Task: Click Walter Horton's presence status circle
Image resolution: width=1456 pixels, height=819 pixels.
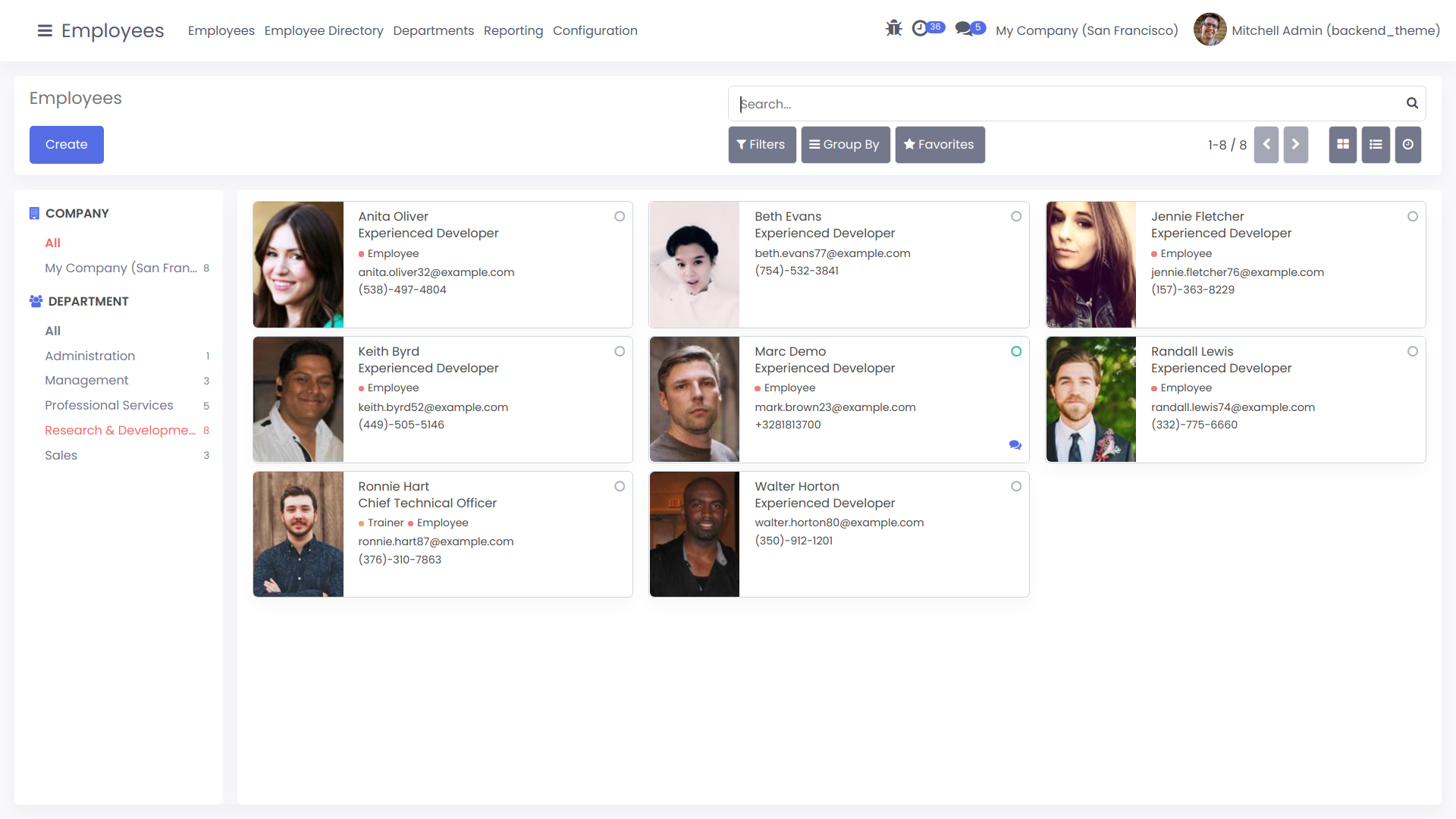Action: coord(1016,486)
